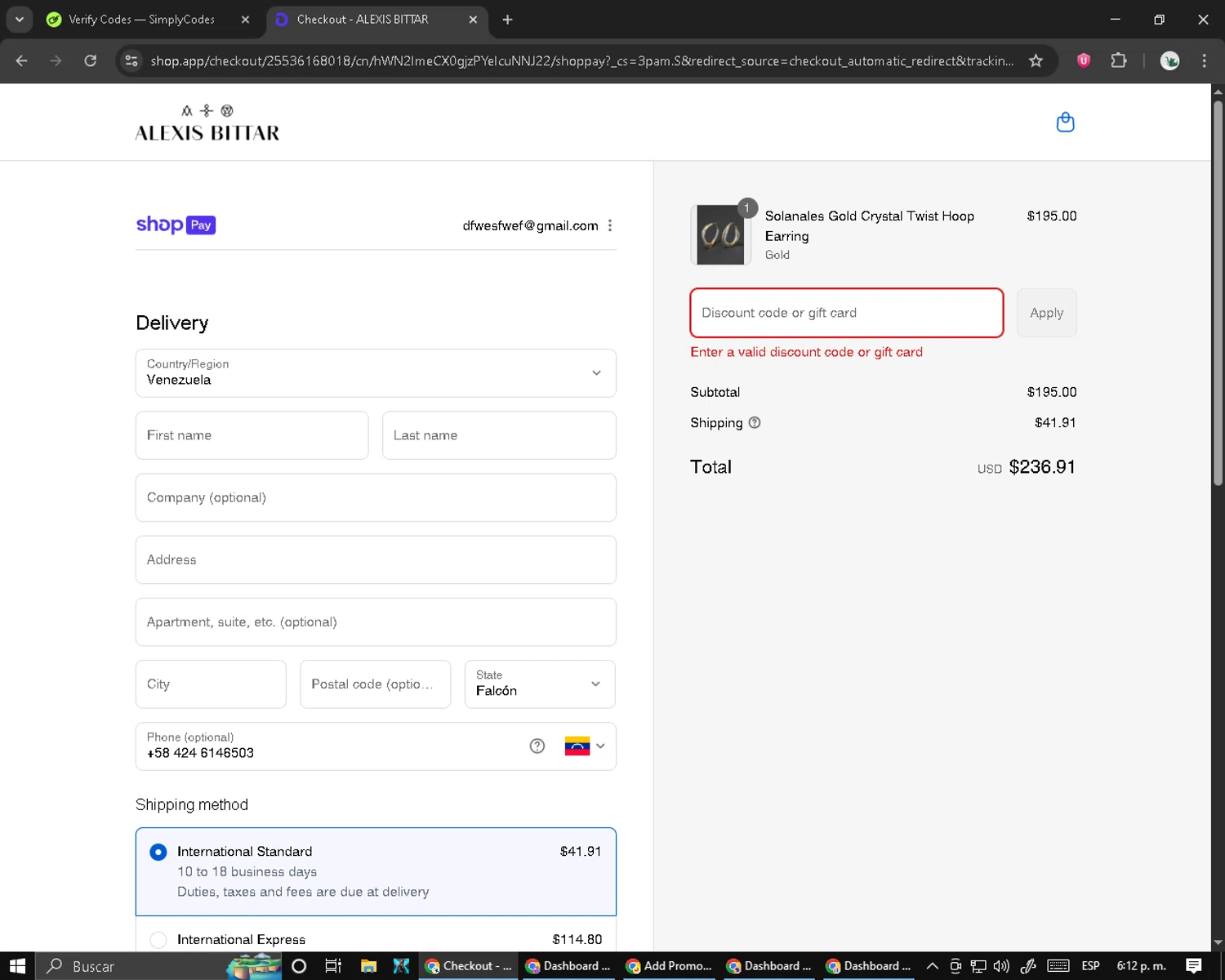Click the earring product thumbnail
The image size is (1225, 980).
720,234
